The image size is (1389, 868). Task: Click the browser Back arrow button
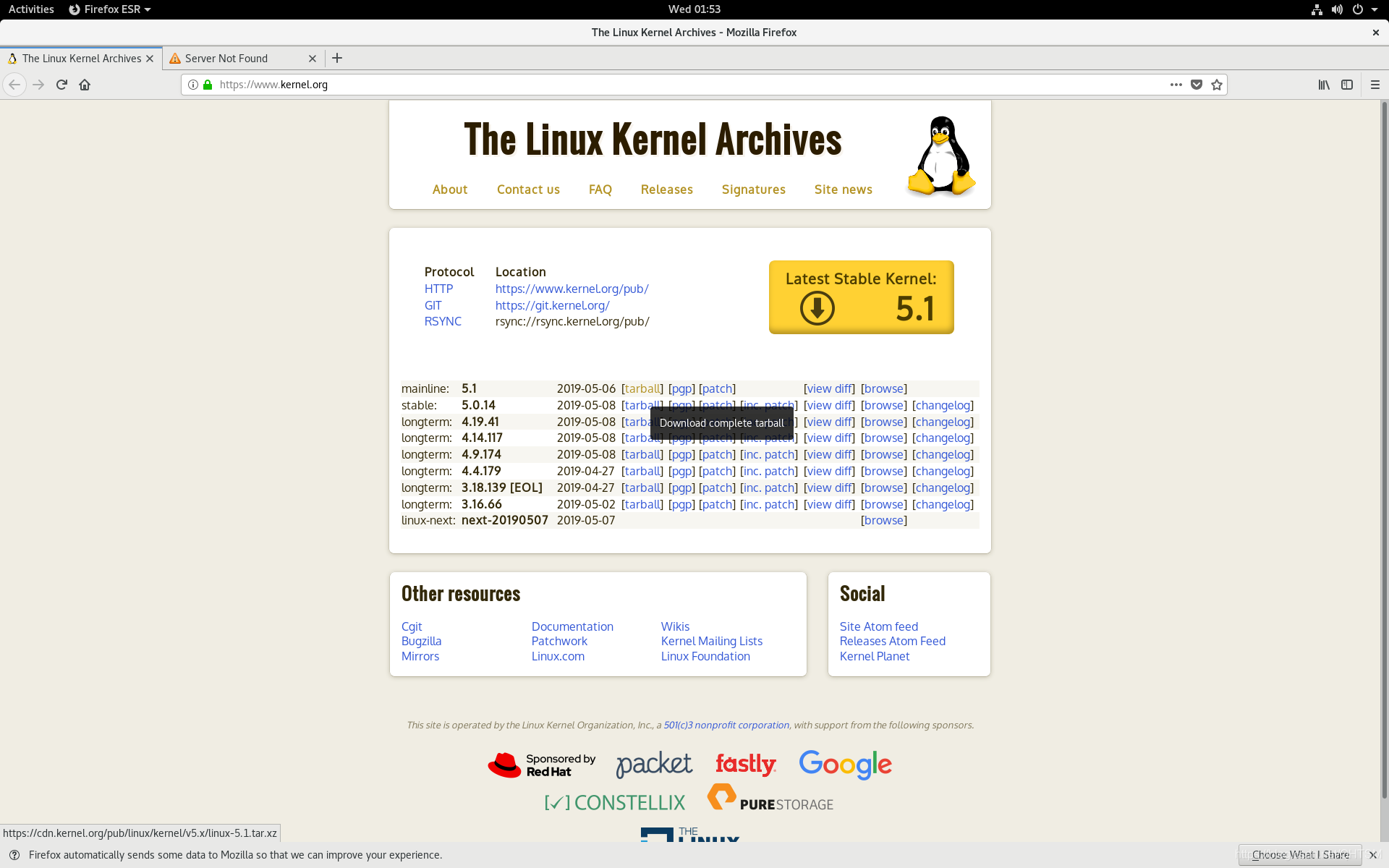click(14, 85)
